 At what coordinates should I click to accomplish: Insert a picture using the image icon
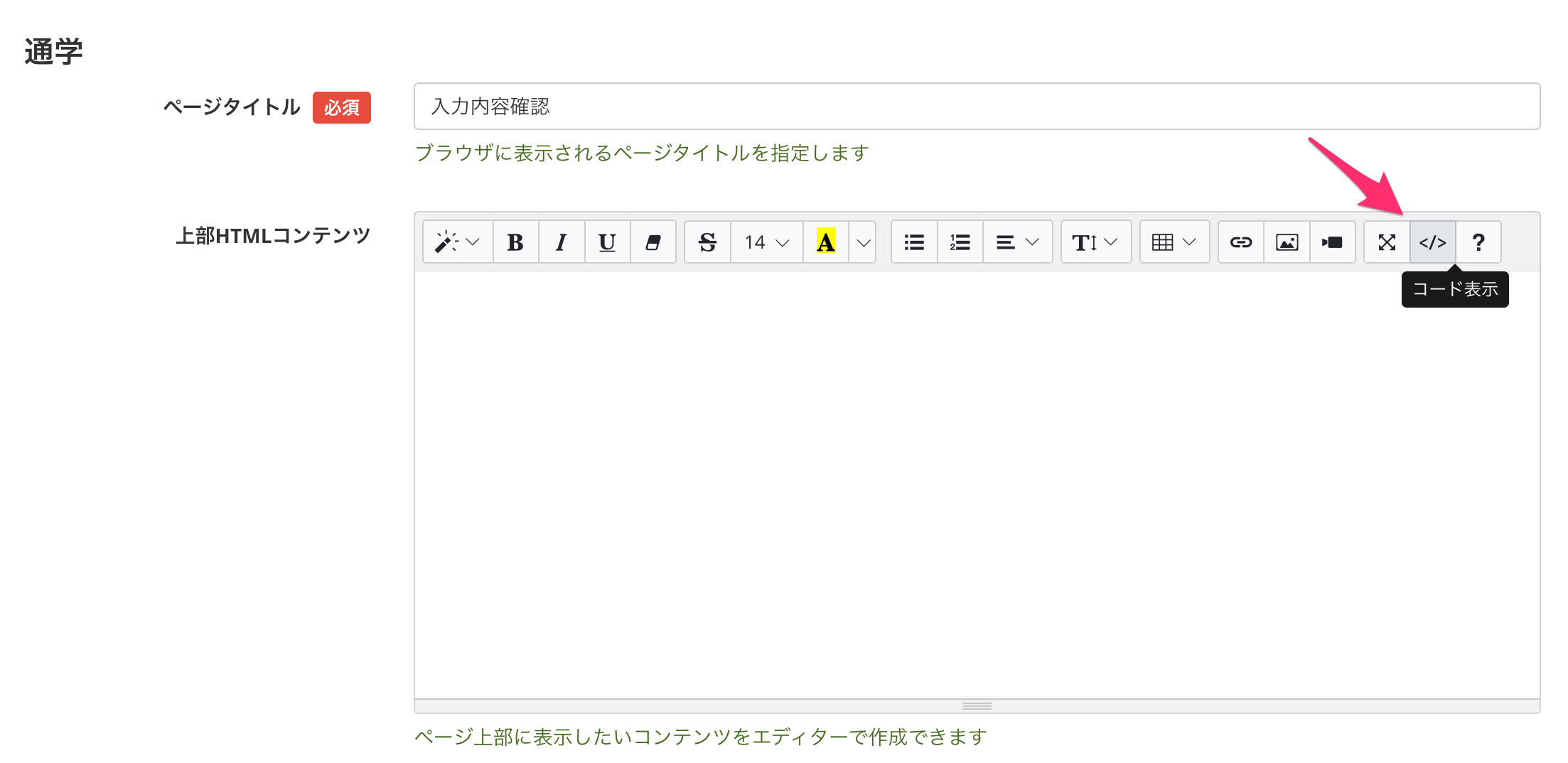[1287, 242]
